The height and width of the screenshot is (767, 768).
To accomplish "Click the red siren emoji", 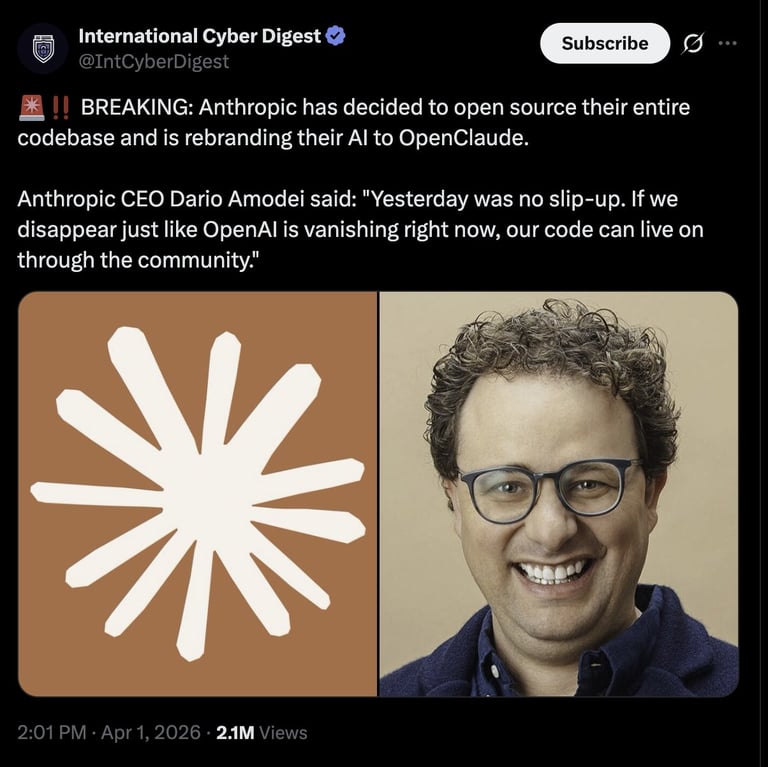I will pyautogui.click(x=31, y=107).
